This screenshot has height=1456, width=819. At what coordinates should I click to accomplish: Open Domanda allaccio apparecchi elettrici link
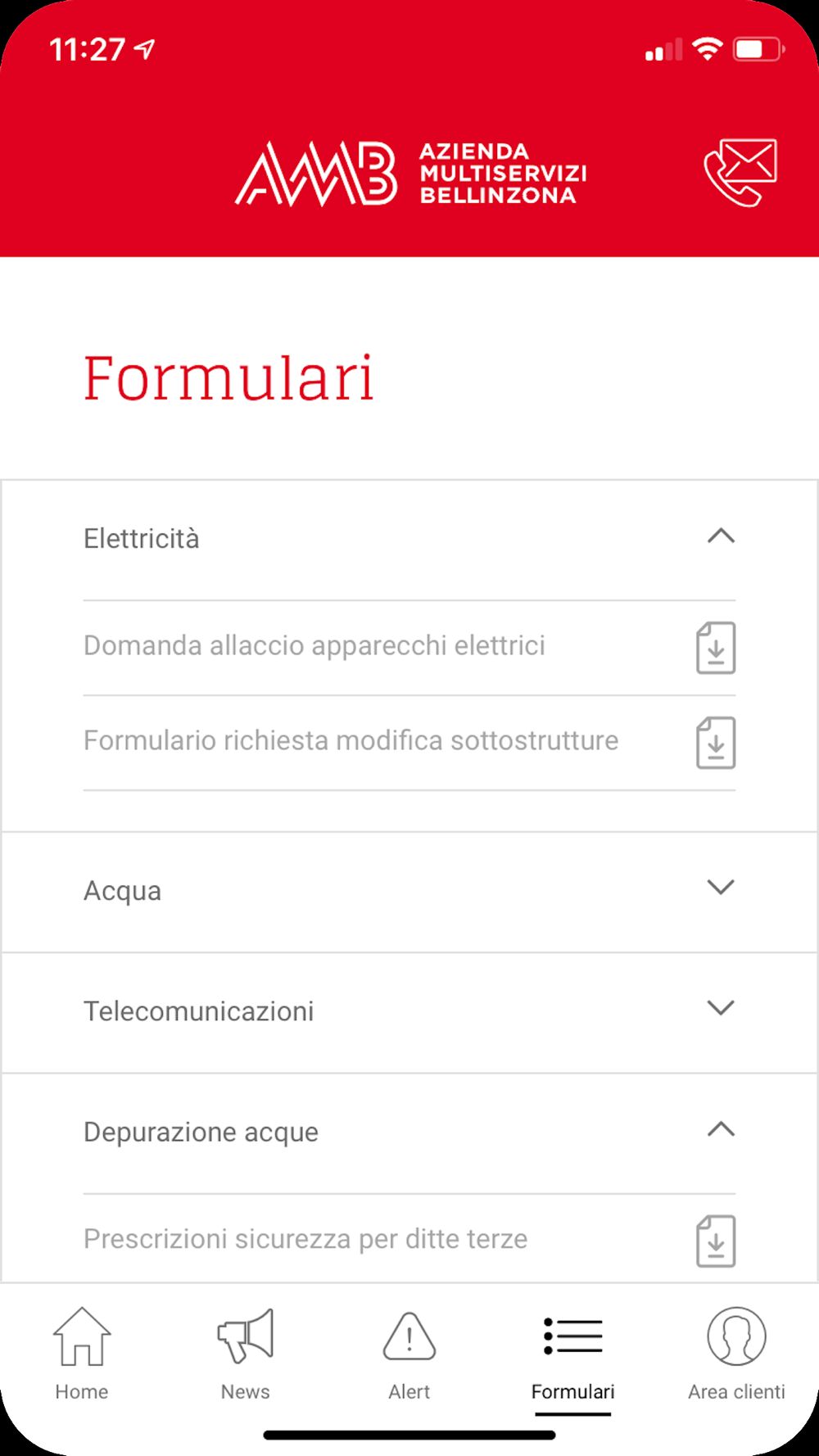pyautogui.click(x=314, y=645)
